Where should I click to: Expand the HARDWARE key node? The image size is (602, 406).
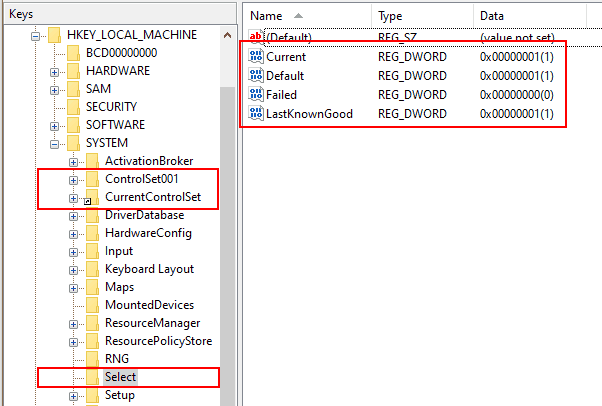54,72
